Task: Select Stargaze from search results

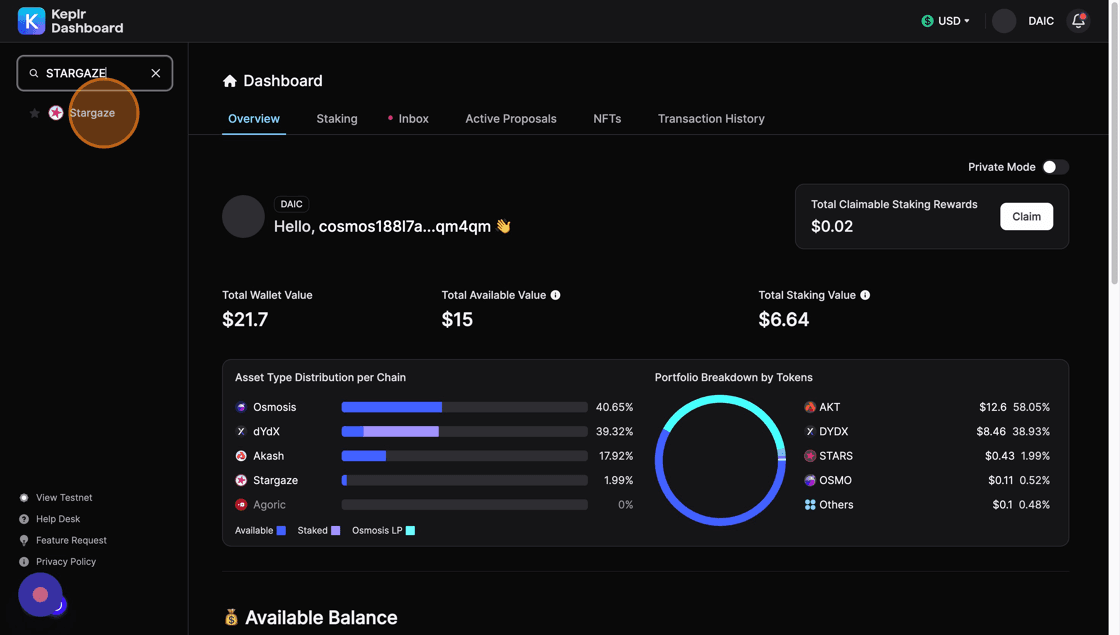Action: [91, 113]
